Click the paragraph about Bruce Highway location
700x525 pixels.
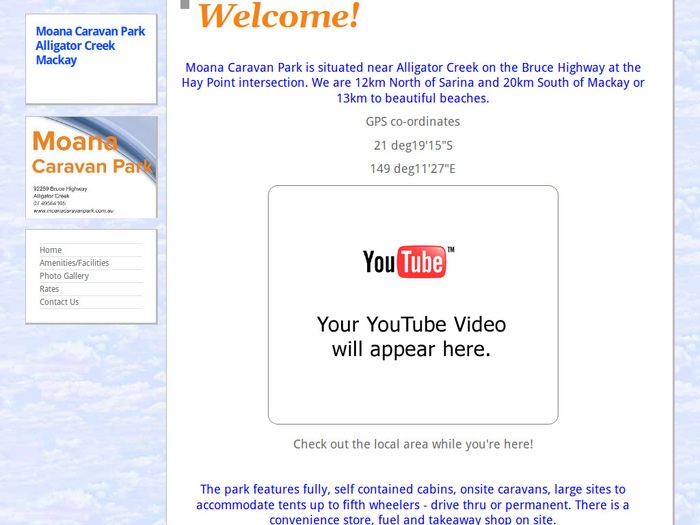[x=413, y=83]
